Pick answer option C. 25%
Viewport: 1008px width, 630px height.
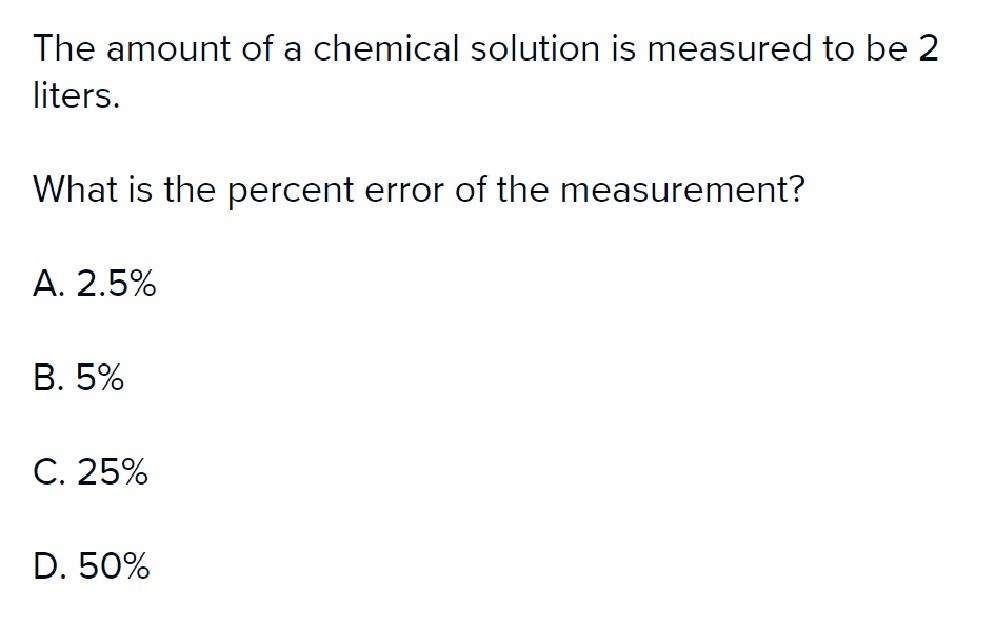coord(90,472)
